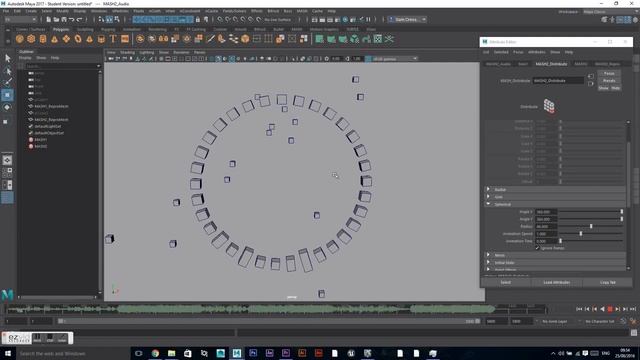
Task: Click the Radius value field
Action: (546, 226)
